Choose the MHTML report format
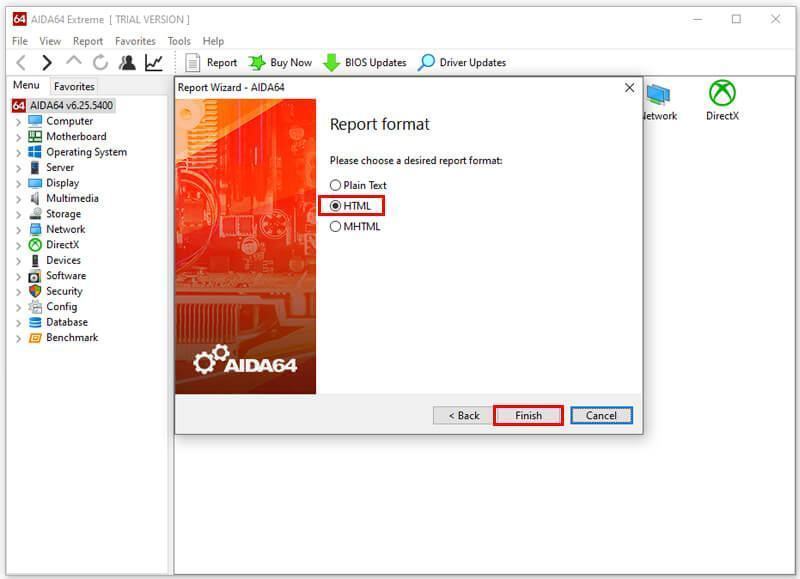The height and width of the screenshot is (579, 800). click(x=336, y=226)
